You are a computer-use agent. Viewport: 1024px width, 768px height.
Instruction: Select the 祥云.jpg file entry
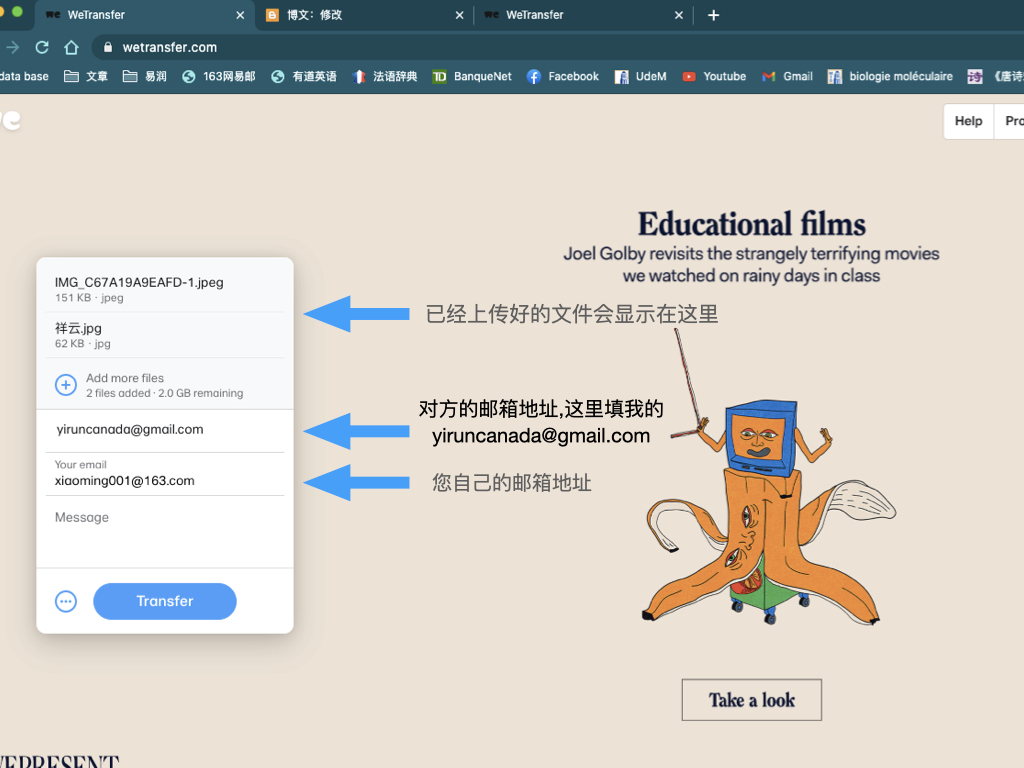point(165,335)
